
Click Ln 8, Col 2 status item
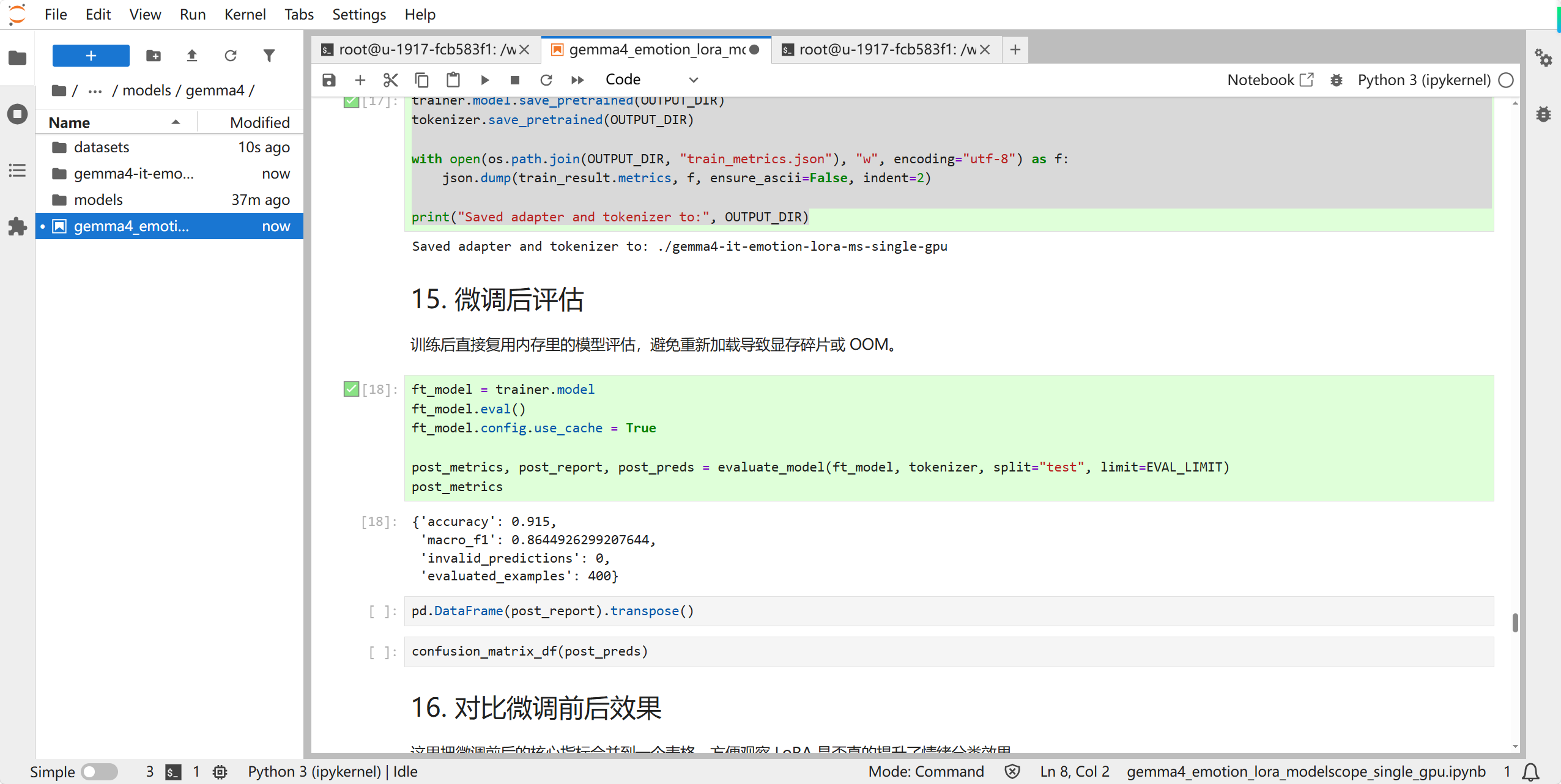[1075, 772]
